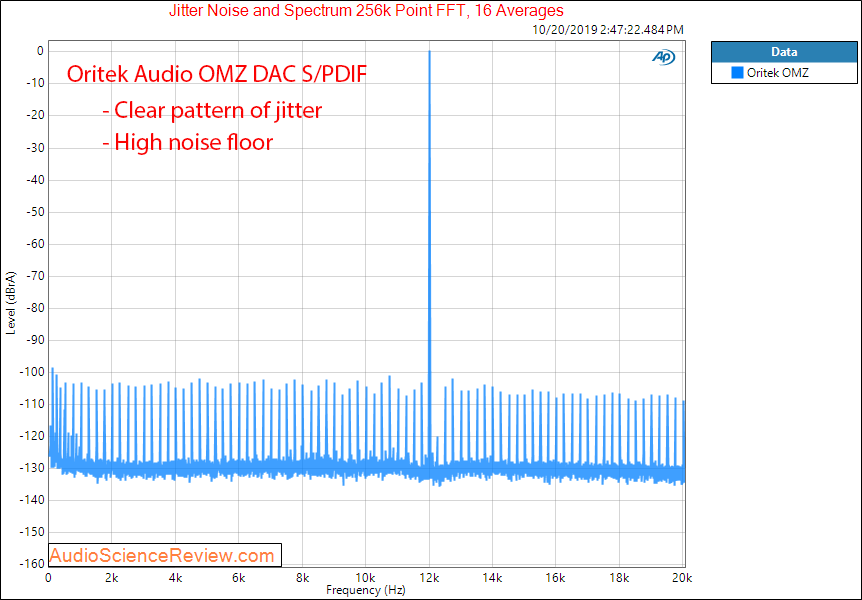
Task: Click the Data legend header
Action: (x=784, y=52)
